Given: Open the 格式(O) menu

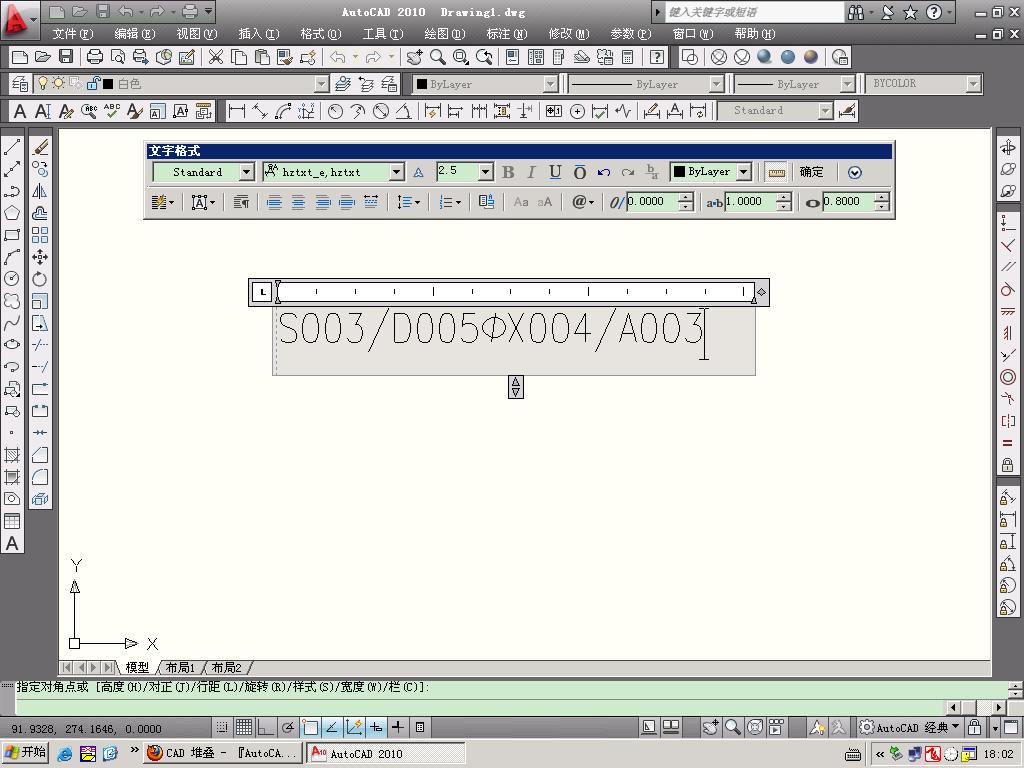Looking at the screenshot, I should click(321, 33).
